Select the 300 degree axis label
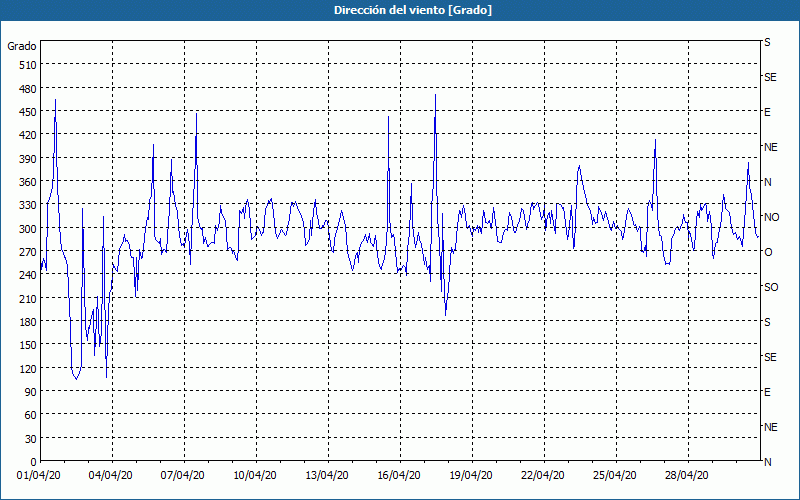The width and height of the screenshot is (800, 500). coord(28,229)
